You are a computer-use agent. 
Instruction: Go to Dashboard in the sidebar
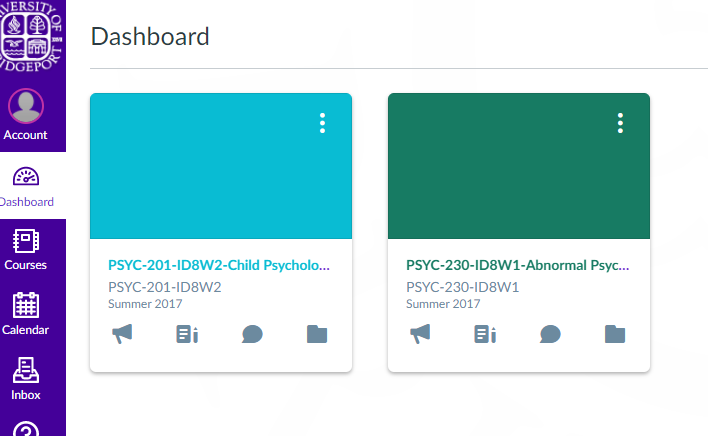pyautogui.click(x=26, y=185)
